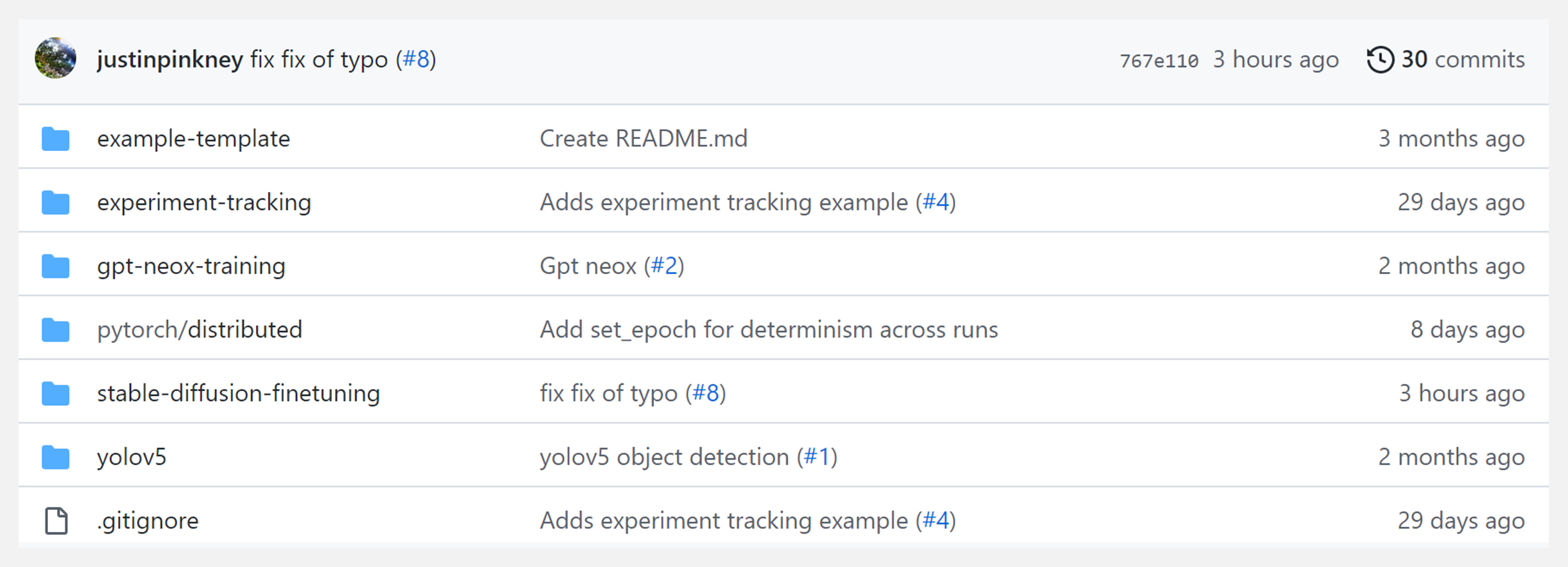
Task: Open the example-template folder
Action: (193, 139)
